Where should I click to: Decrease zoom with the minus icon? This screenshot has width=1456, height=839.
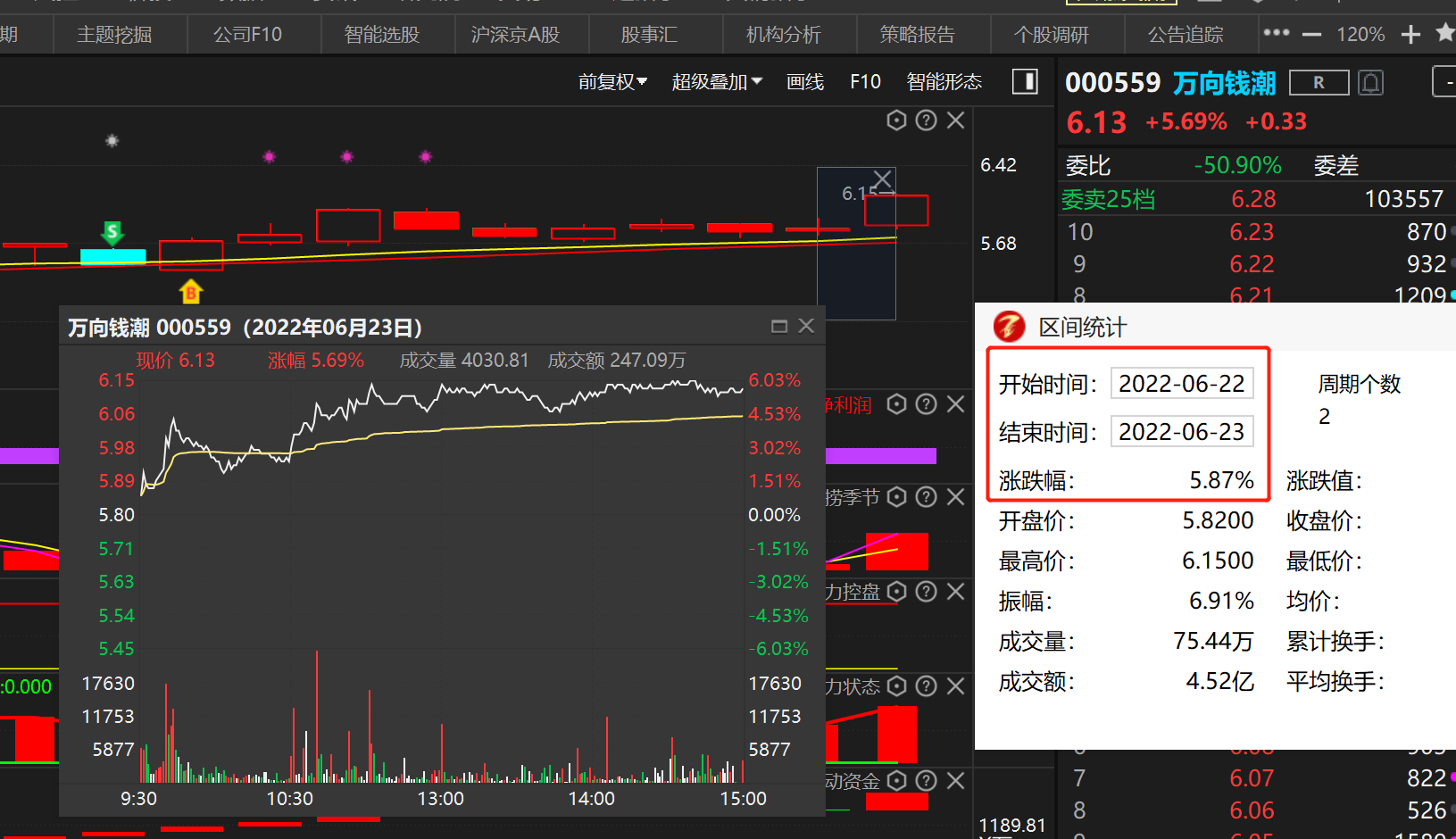1311,35
